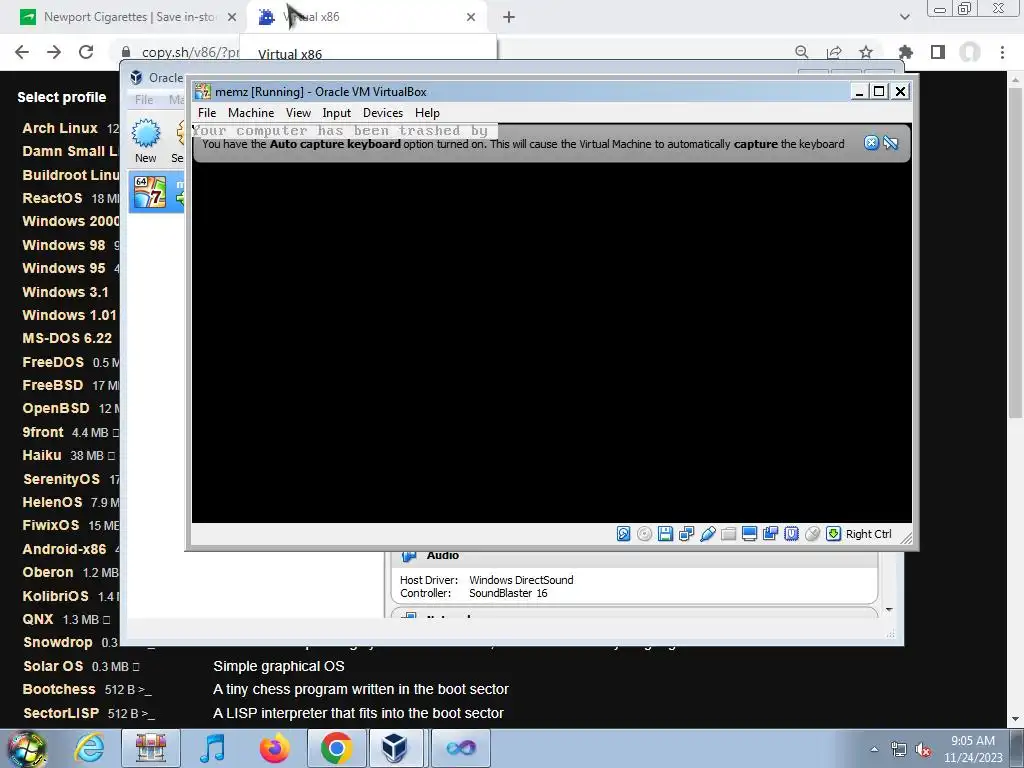This screenshot has width=1024, height=768.
Task: Select the Windows 95 profile
Action: (x=63, y=268)
